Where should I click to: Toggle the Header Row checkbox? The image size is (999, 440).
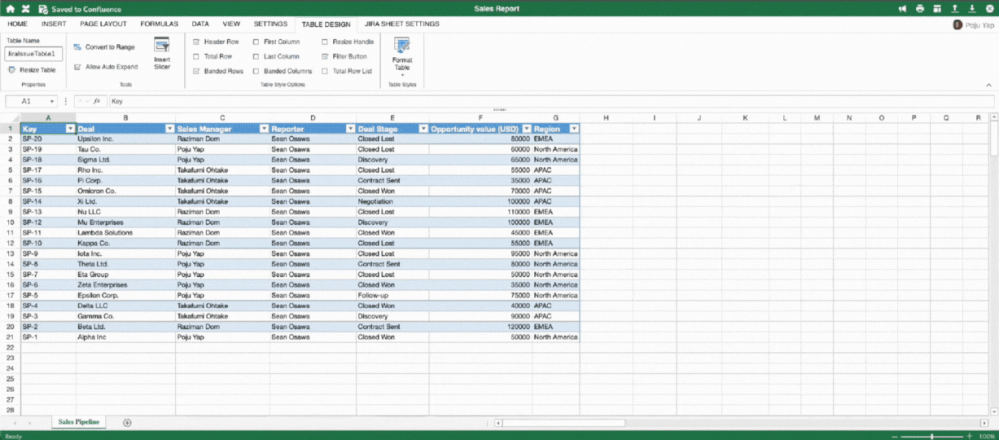click(197, 41)
